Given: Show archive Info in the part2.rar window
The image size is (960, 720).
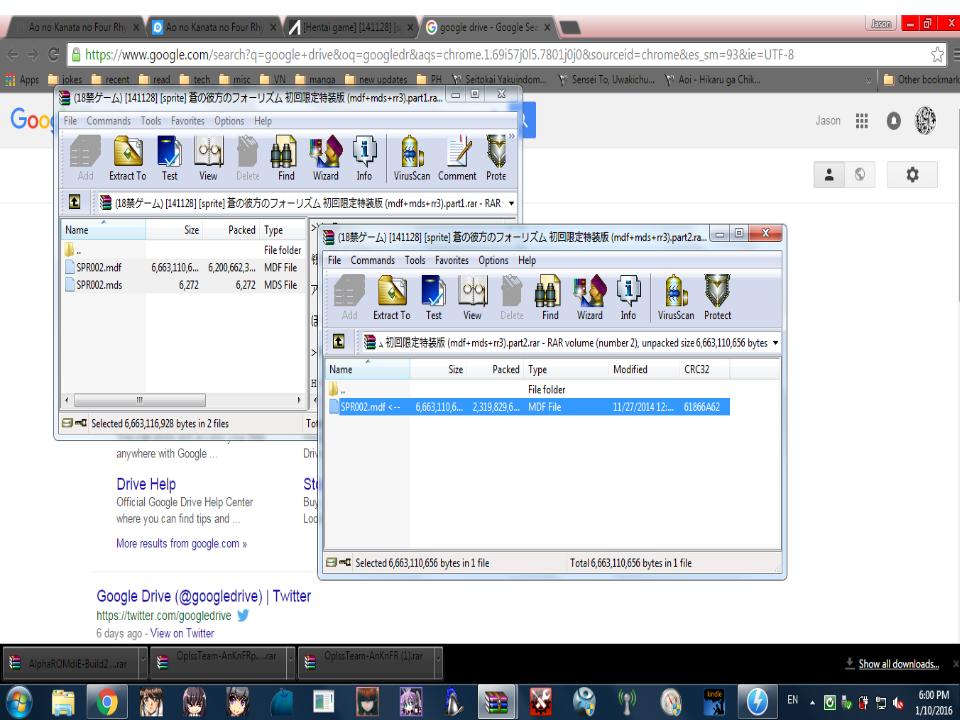Looking at the screenshot, I should pyautogui.click(x=628, y=301).
